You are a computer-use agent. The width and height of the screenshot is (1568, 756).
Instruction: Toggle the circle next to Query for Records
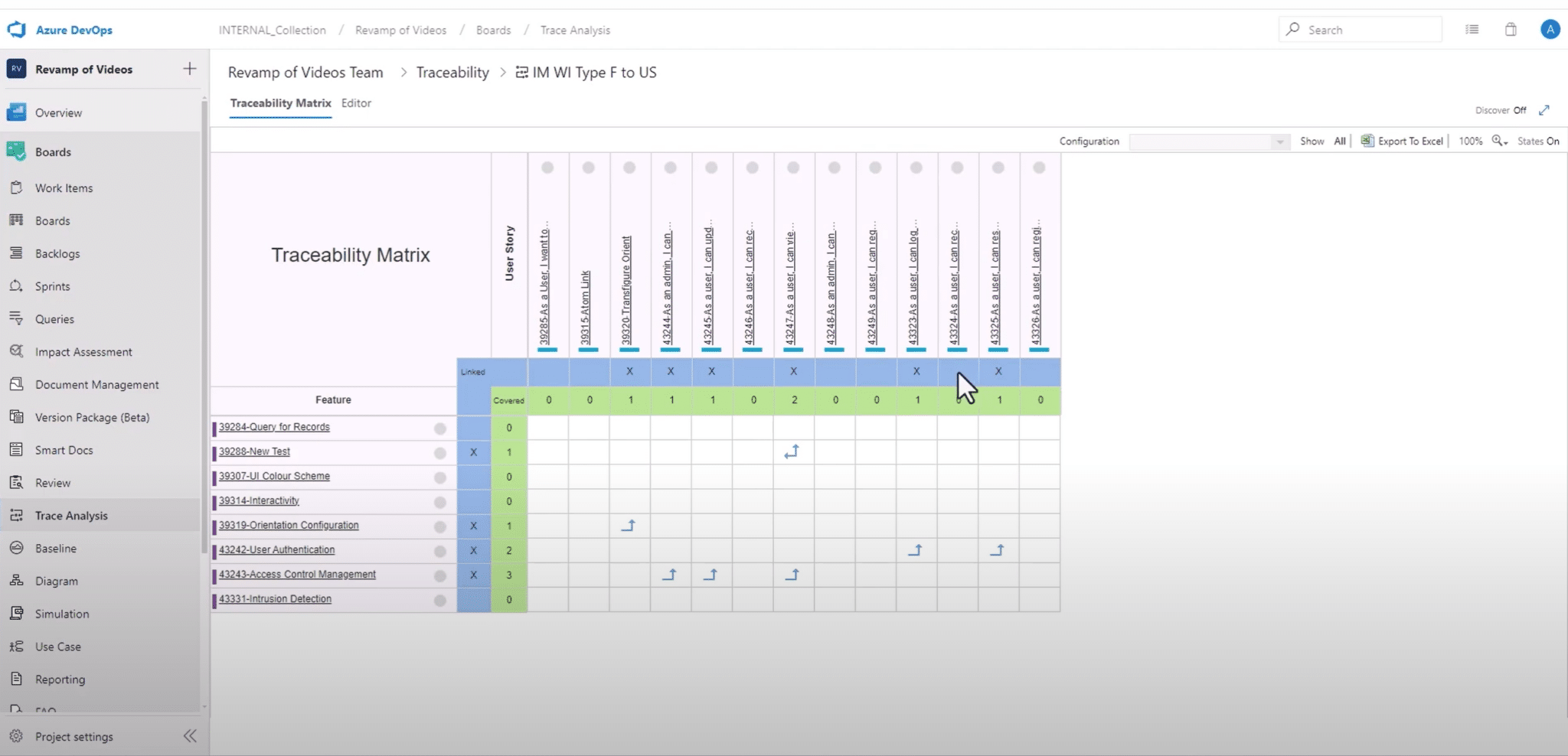pyautogui.click(x=440, y=429)
